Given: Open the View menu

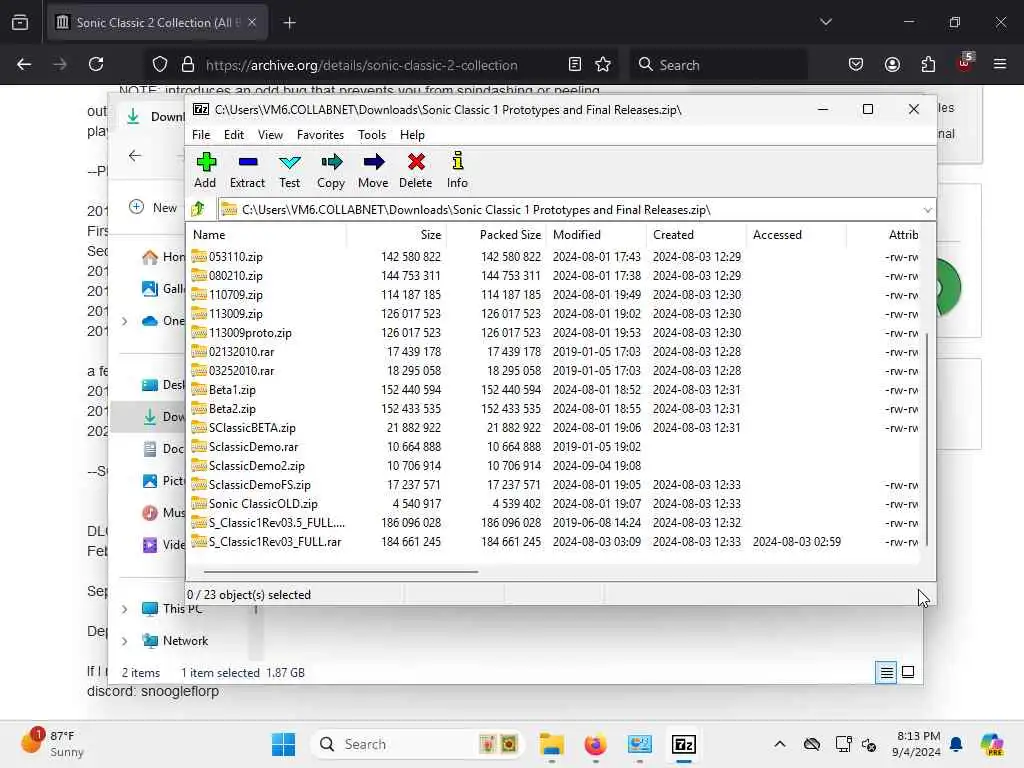Looking at the screenshot, I should click(270, 135).
